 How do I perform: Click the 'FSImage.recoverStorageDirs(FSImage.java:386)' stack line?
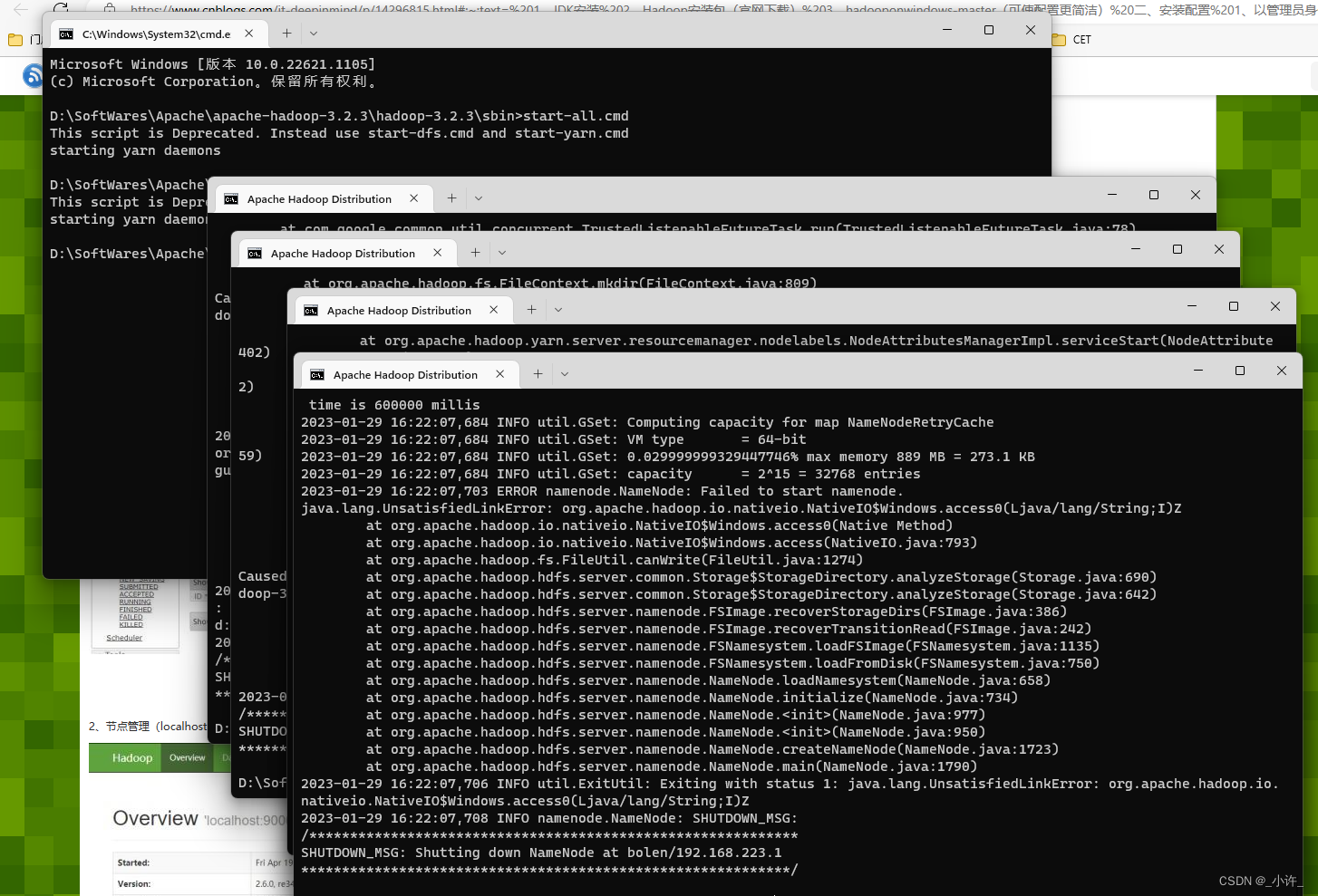[717, 612]
